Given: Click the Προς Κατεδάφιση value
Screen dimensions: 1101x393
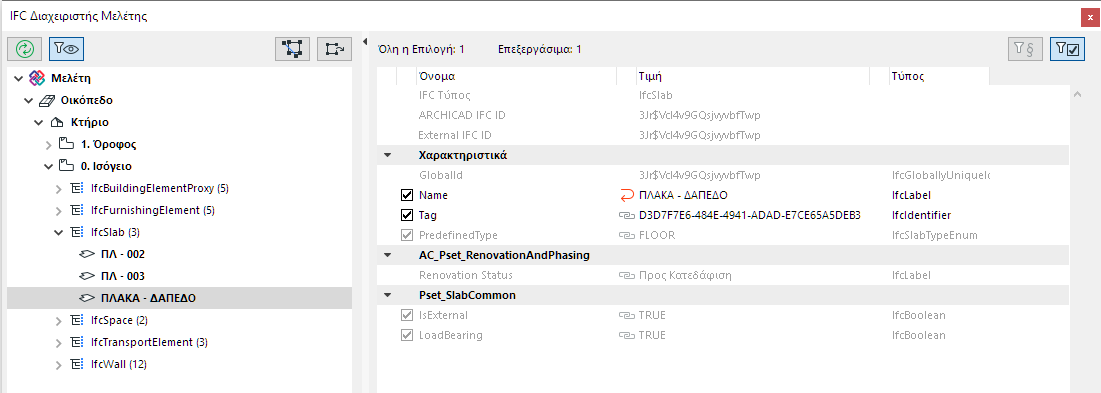Looking at the screenshot, I should pos(685,276).
